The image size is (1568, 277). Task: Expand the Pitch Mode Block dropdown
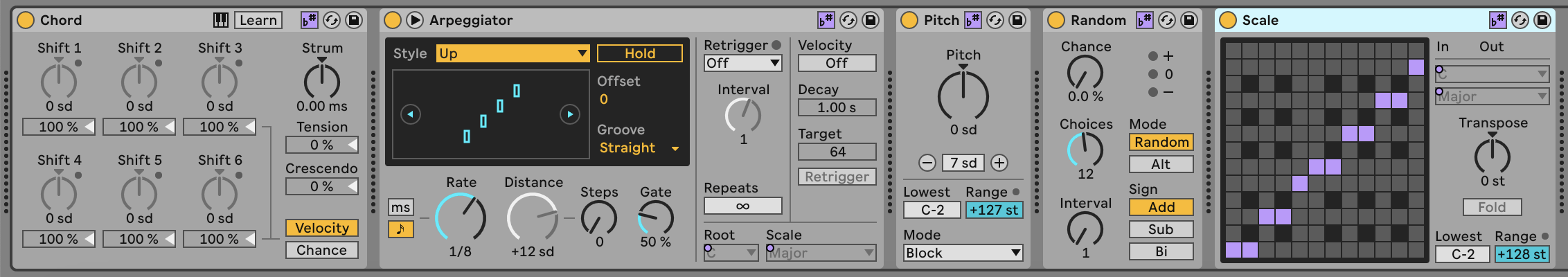pyautogui.click(x=963, y=253)
